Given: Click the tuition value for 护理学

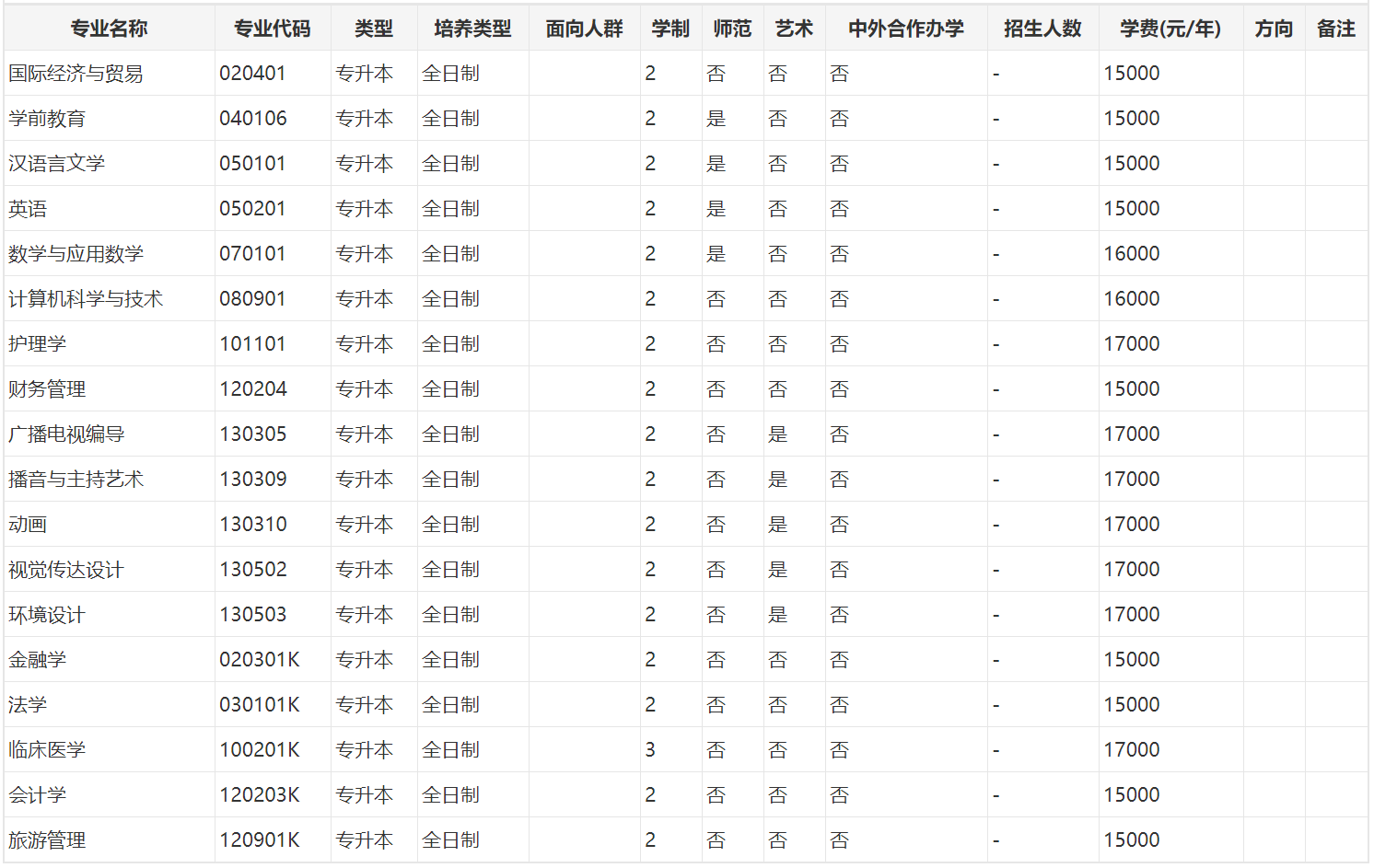Looking at the screenshot, I should 1132,344.
